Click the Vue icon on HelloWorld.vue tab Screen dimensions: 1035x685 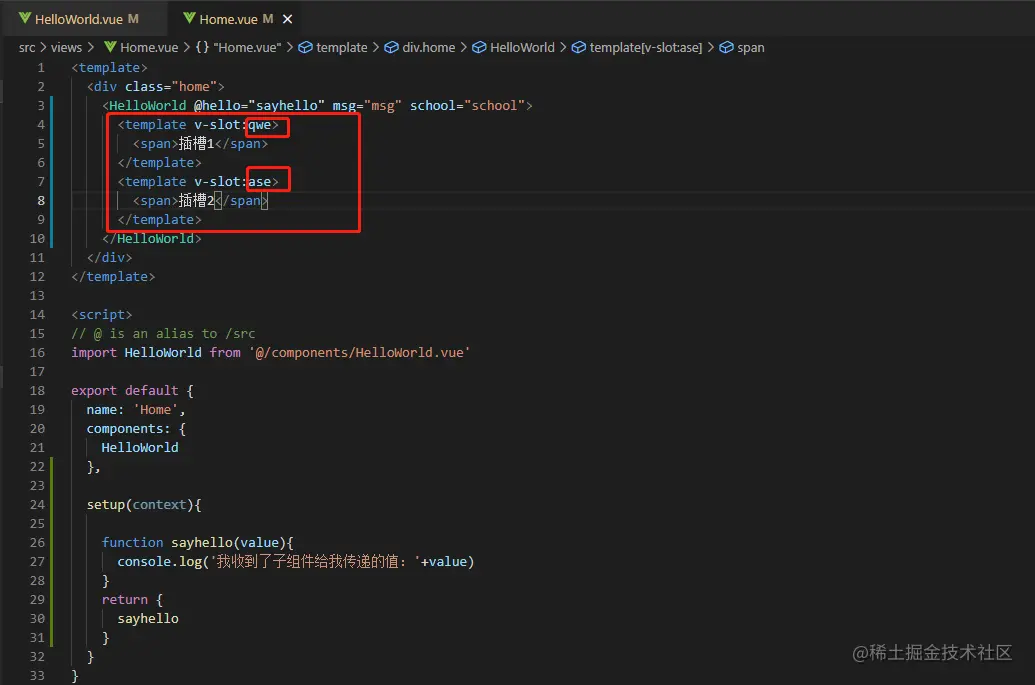click(x=25, y=18)
